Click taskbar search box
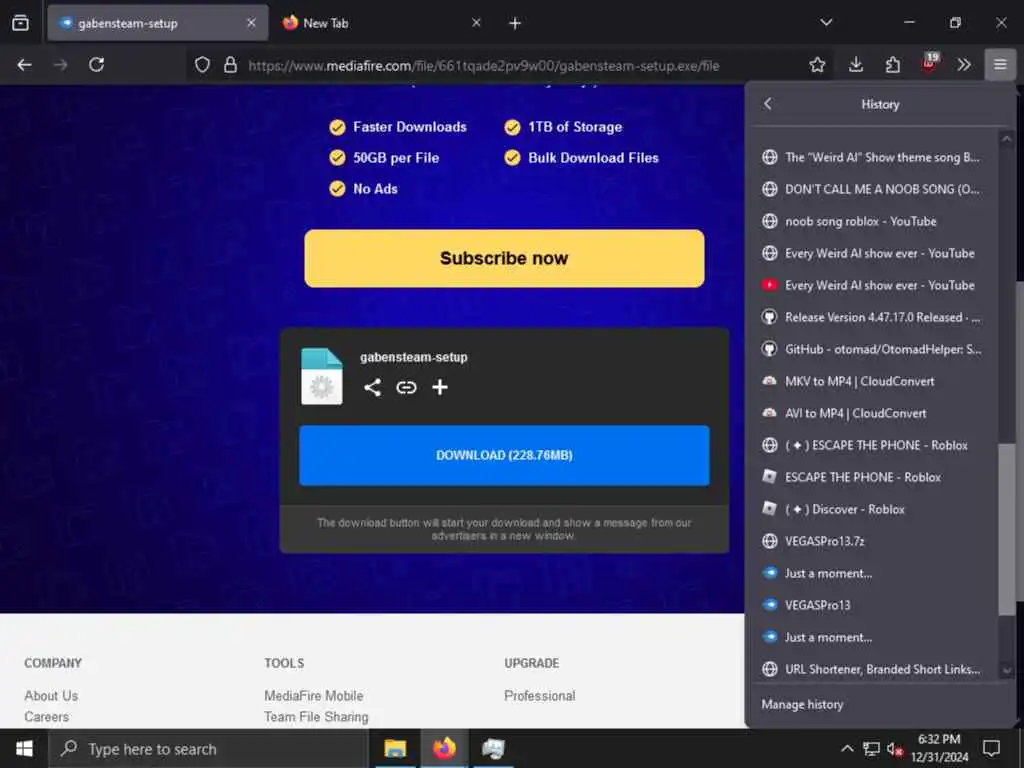 [208, 748]
